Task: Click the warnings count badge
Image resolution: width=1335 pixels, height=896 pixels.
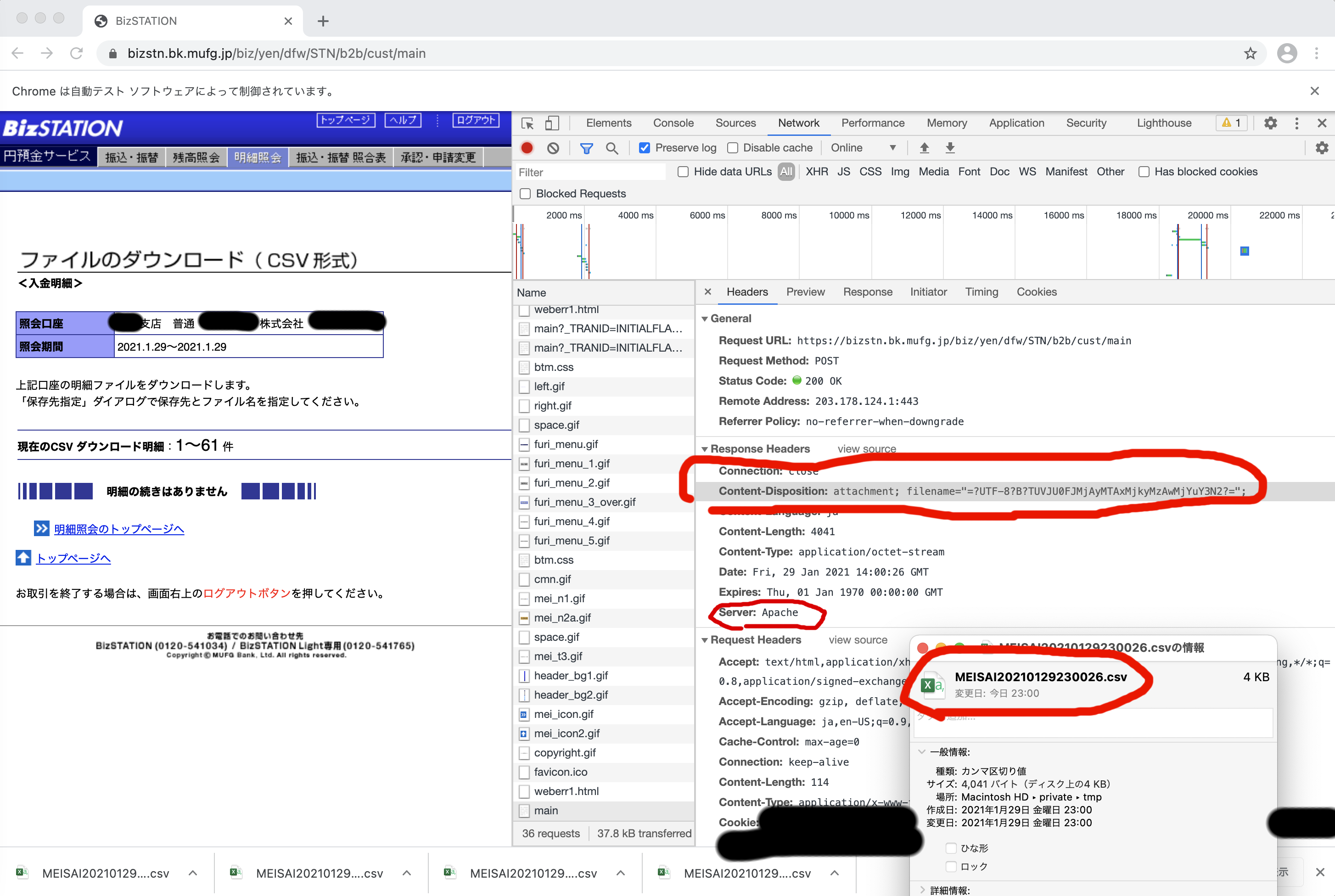Action: [1231, 123]
